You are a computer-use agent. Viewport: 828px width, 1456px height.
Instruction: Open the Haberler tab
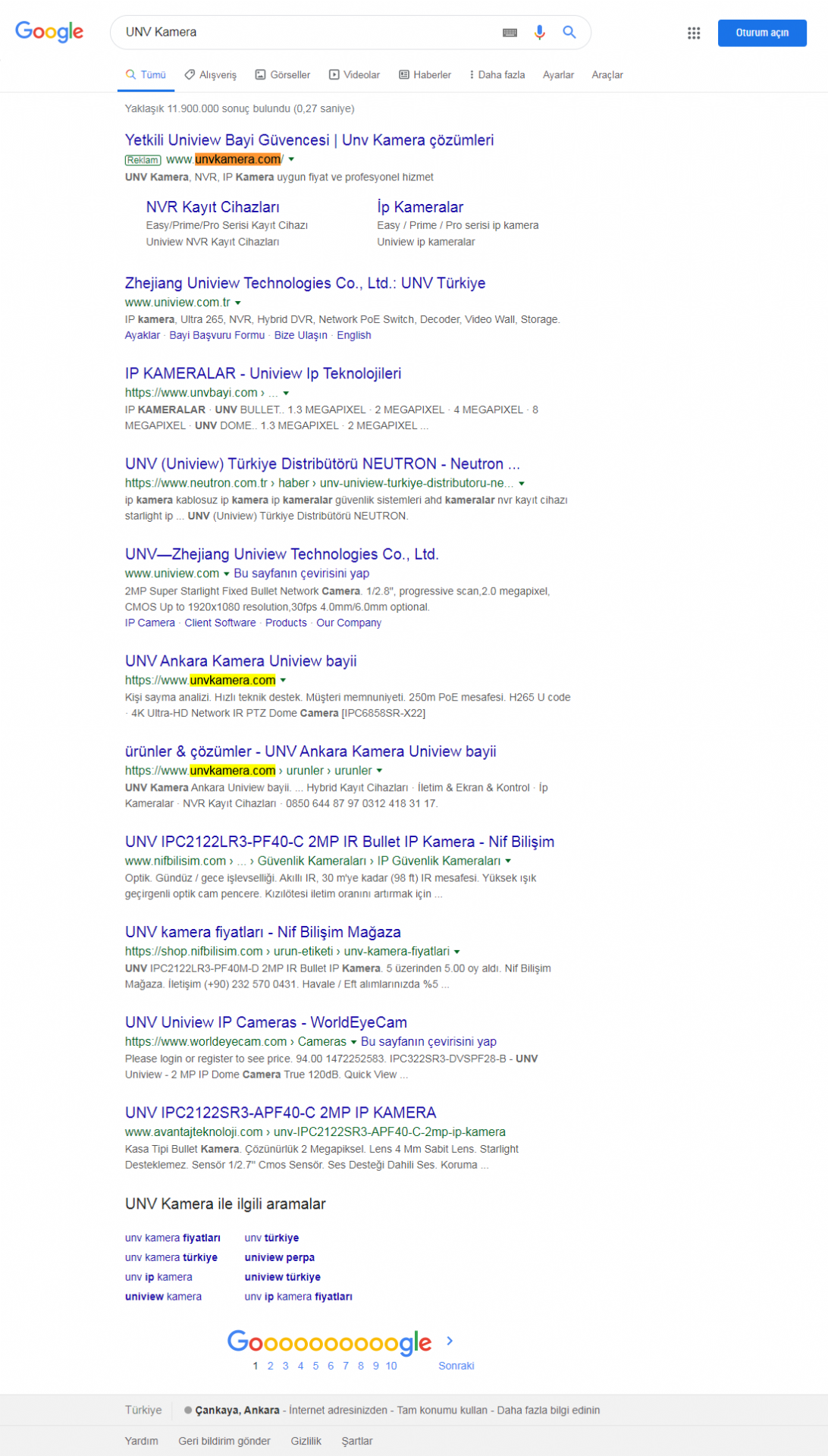point(425,74)
